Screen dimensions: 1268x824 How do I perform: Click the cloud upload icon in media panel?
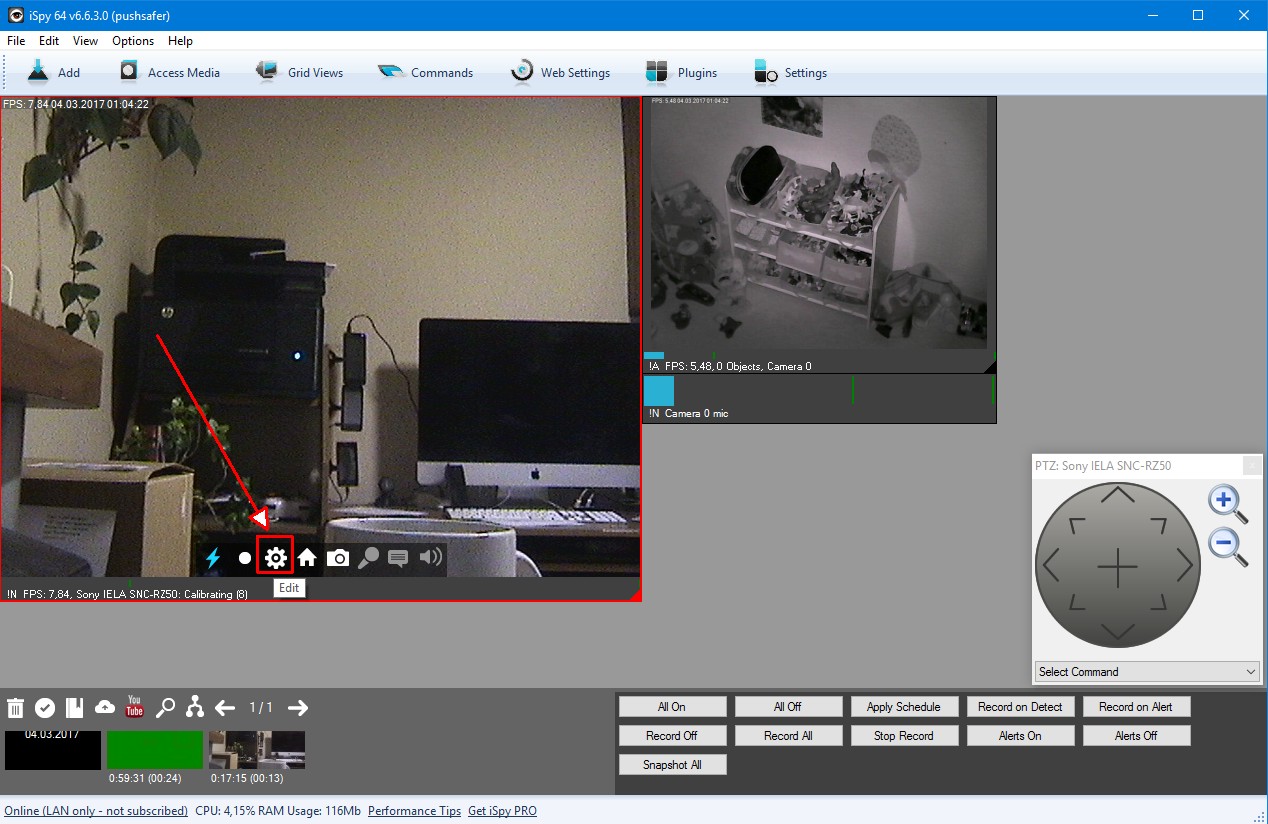(105, 708)
